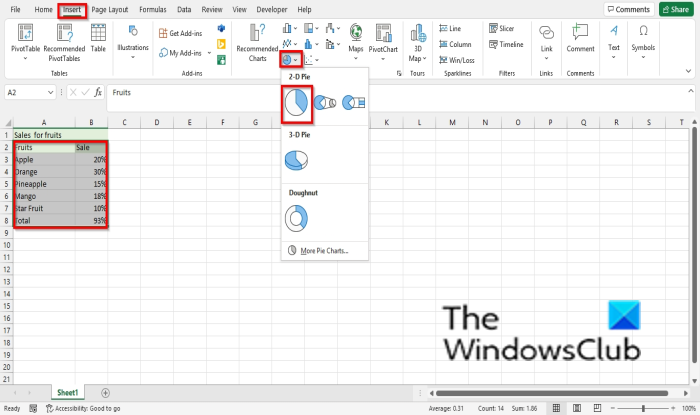Select the Sheet1 tab
700x415 pixels.
[67, 393]
